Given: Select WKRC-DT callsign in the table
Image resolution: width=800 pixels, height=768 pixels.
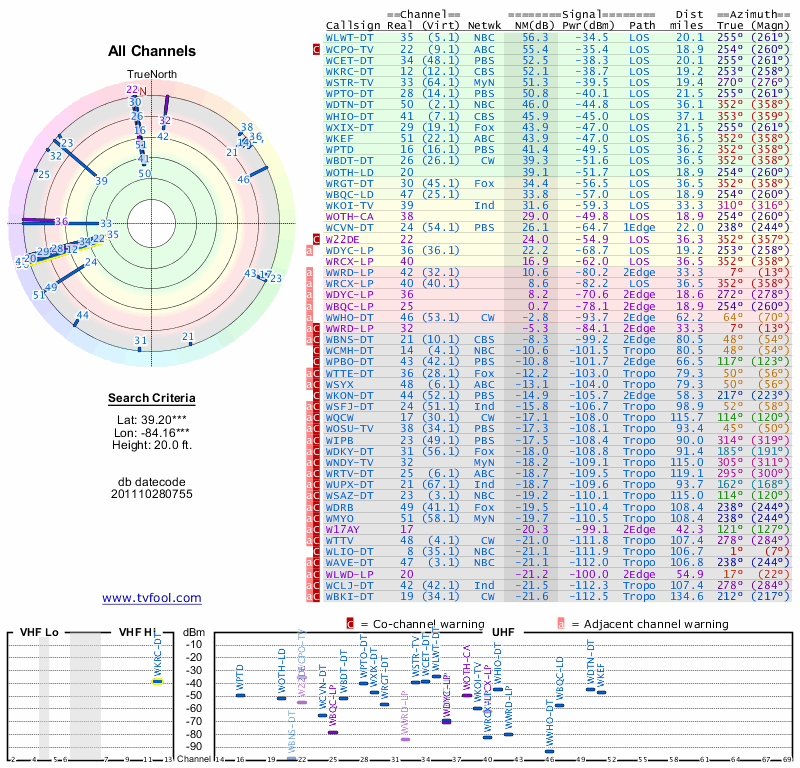Looking at the screenshot, I should [349, 71].
